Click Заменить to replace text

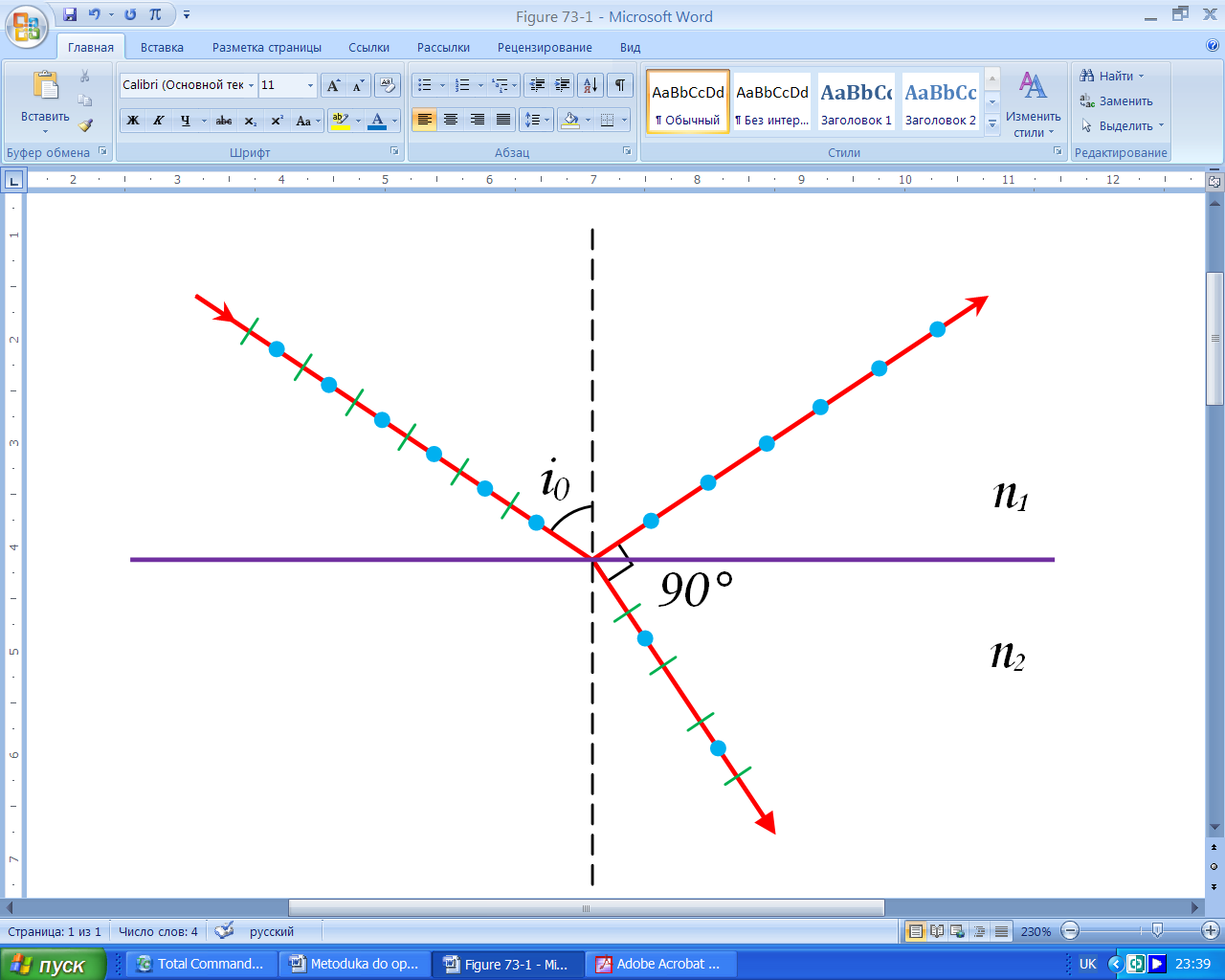pyautogui.click(x=1116, y=100)
